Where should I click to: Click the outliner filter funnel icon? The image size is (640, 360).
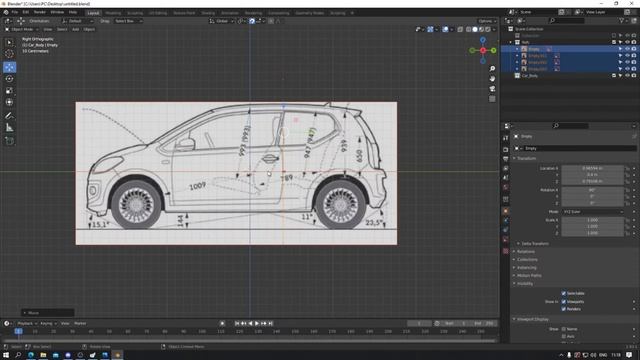tap(622, 20)
